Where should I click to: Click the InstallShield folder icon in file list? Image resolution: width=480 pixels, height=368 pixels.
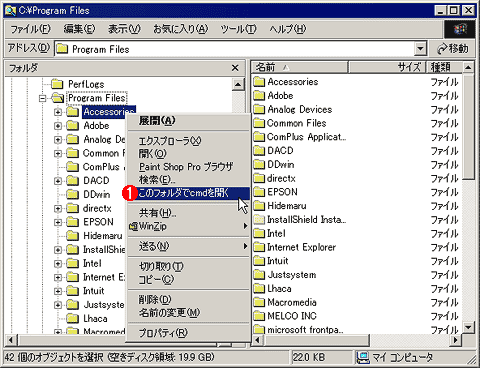pyautogui.click(x=259, y=220)
